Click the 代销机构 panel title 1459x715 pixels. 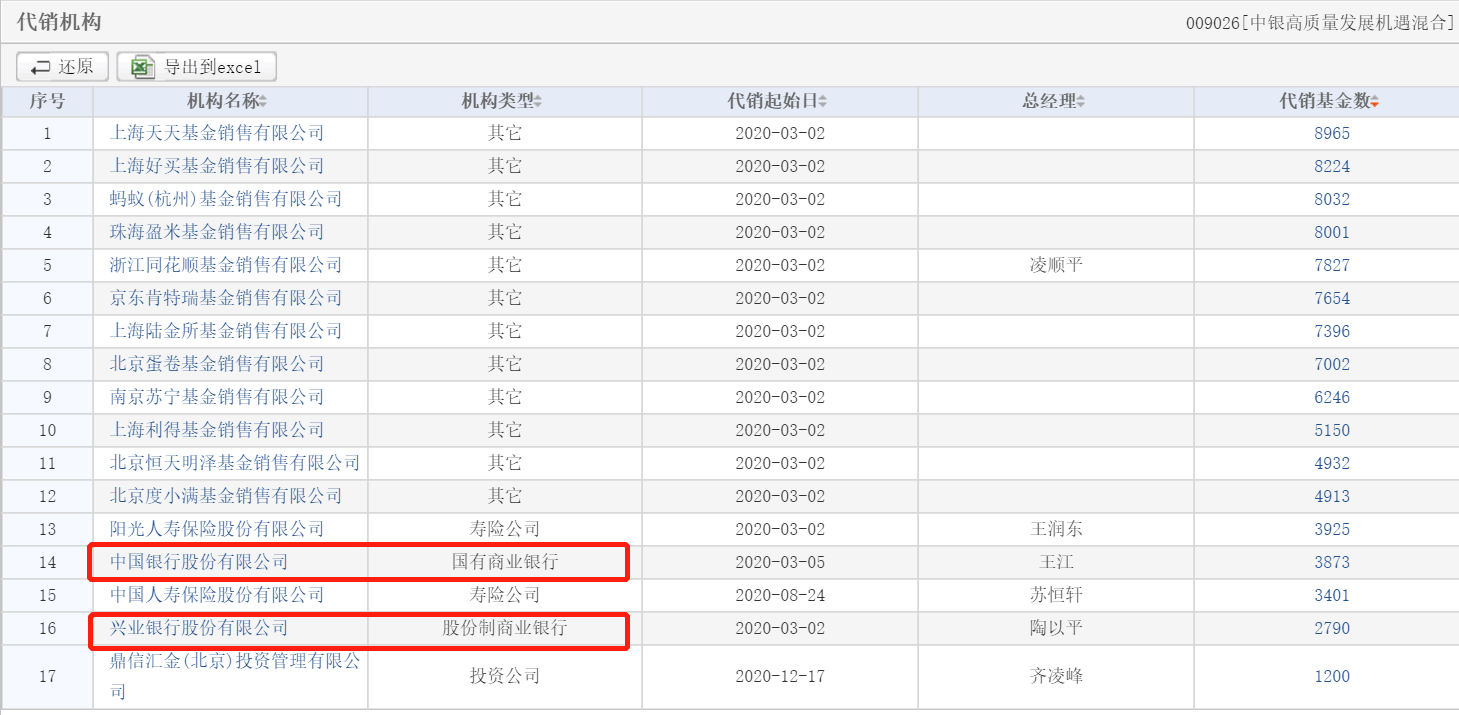[59, 21]
